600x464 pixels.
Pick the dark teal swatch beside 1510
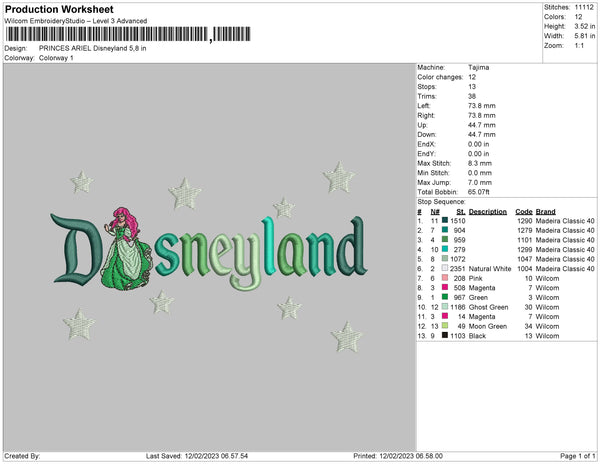(445, 220)
